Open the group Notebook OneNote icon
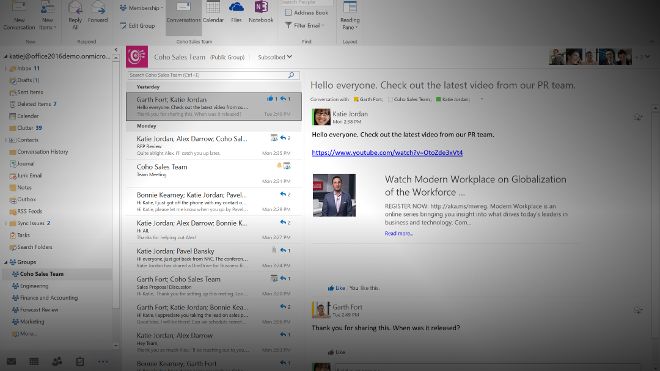660x371 pixels. (x=261, y=13)
